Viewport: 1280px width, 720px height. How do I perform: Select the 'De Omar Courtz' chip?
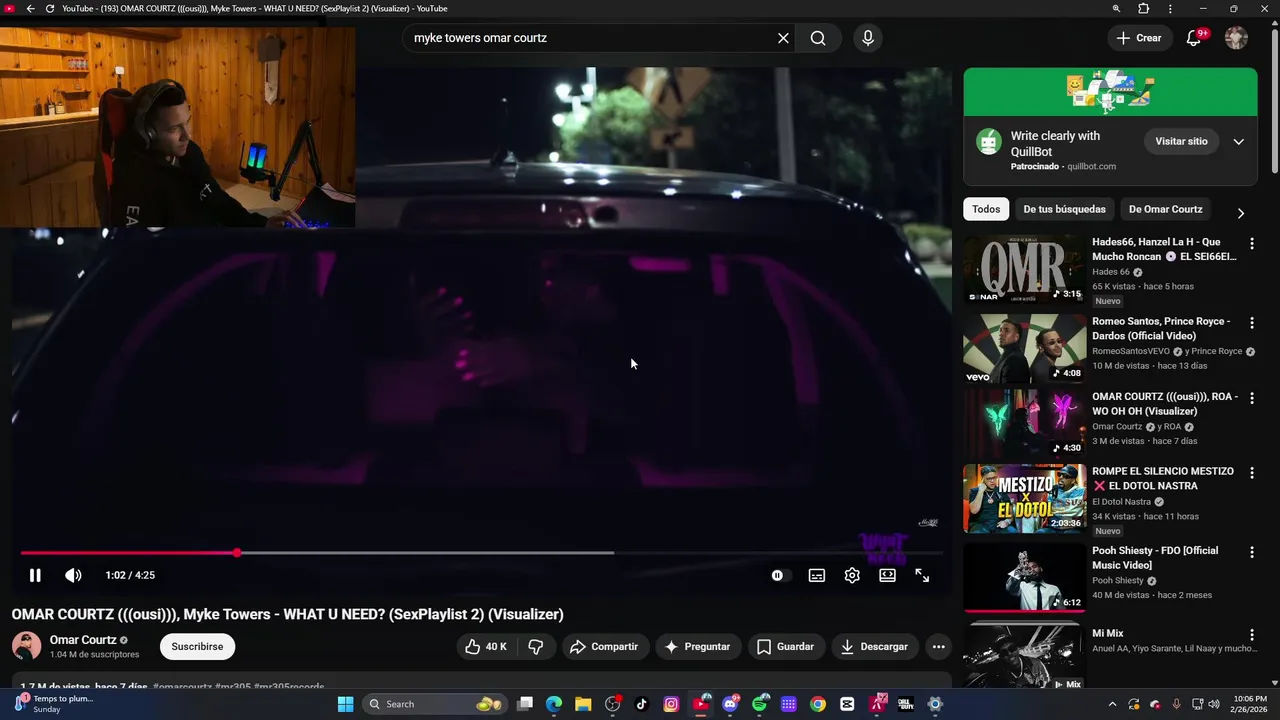[x=1165, y=209]
